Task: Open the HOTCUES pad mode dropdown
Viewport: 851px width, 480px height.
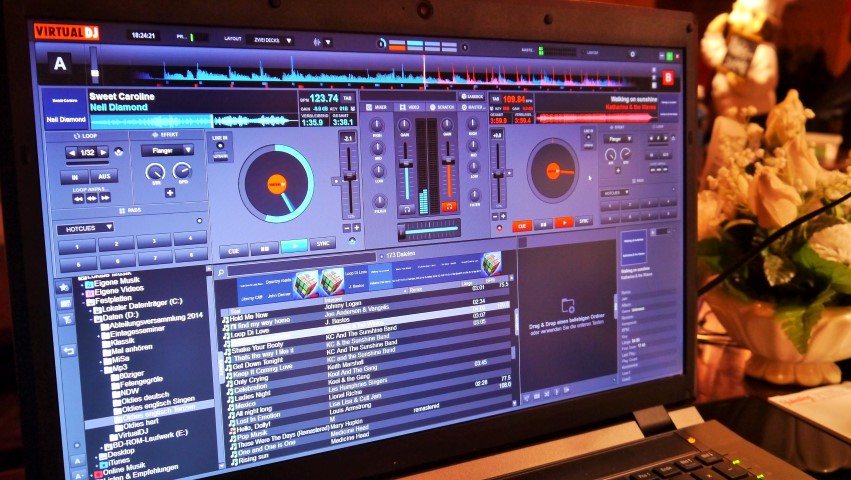Action: [85, 226]
